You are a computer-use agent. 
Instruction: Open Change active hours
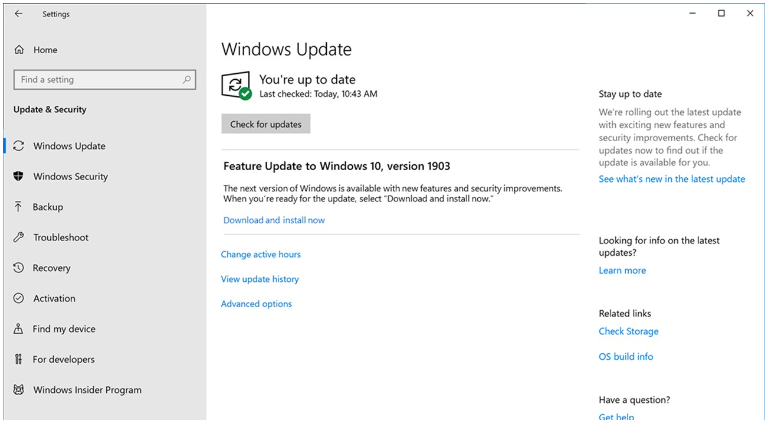[260, 255]
